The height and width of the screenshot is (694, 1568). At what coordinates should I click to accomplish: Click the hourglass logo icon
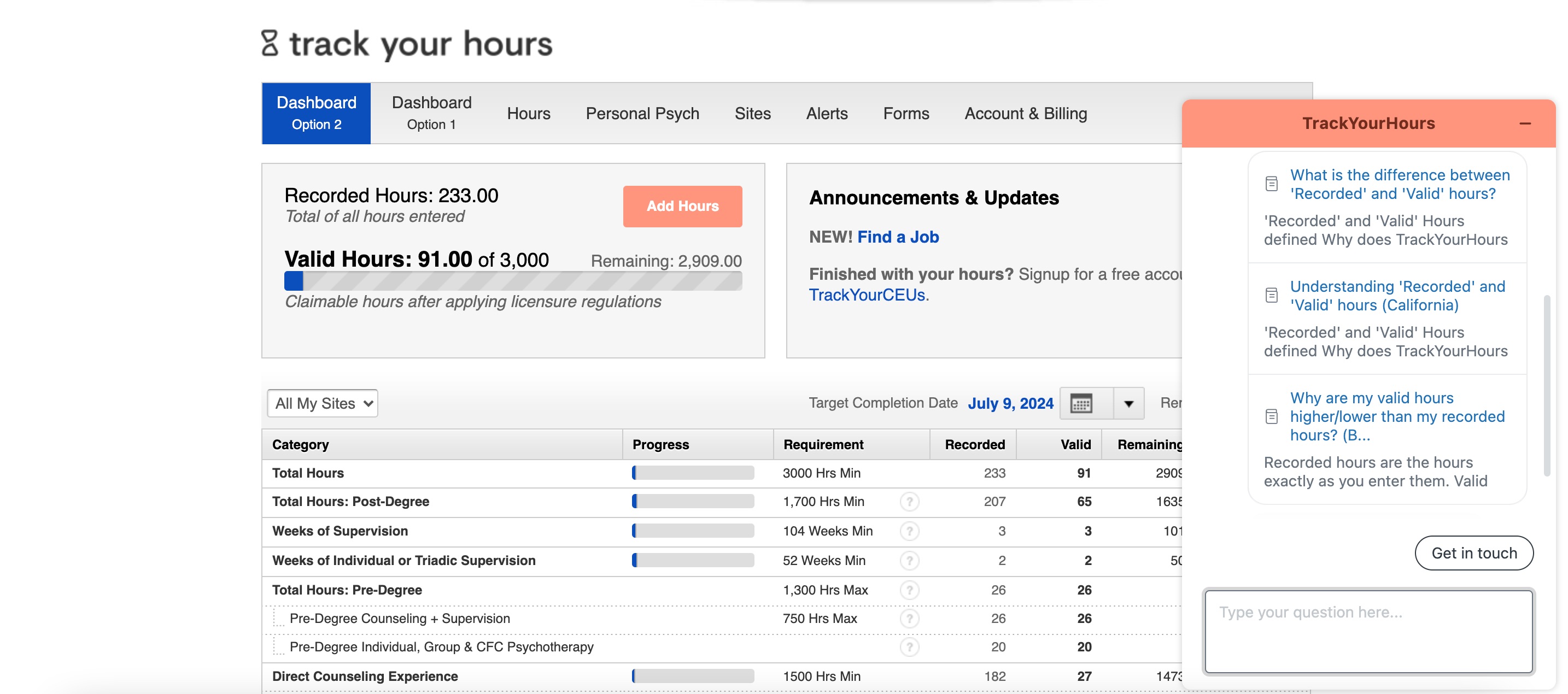coord(270,44)
